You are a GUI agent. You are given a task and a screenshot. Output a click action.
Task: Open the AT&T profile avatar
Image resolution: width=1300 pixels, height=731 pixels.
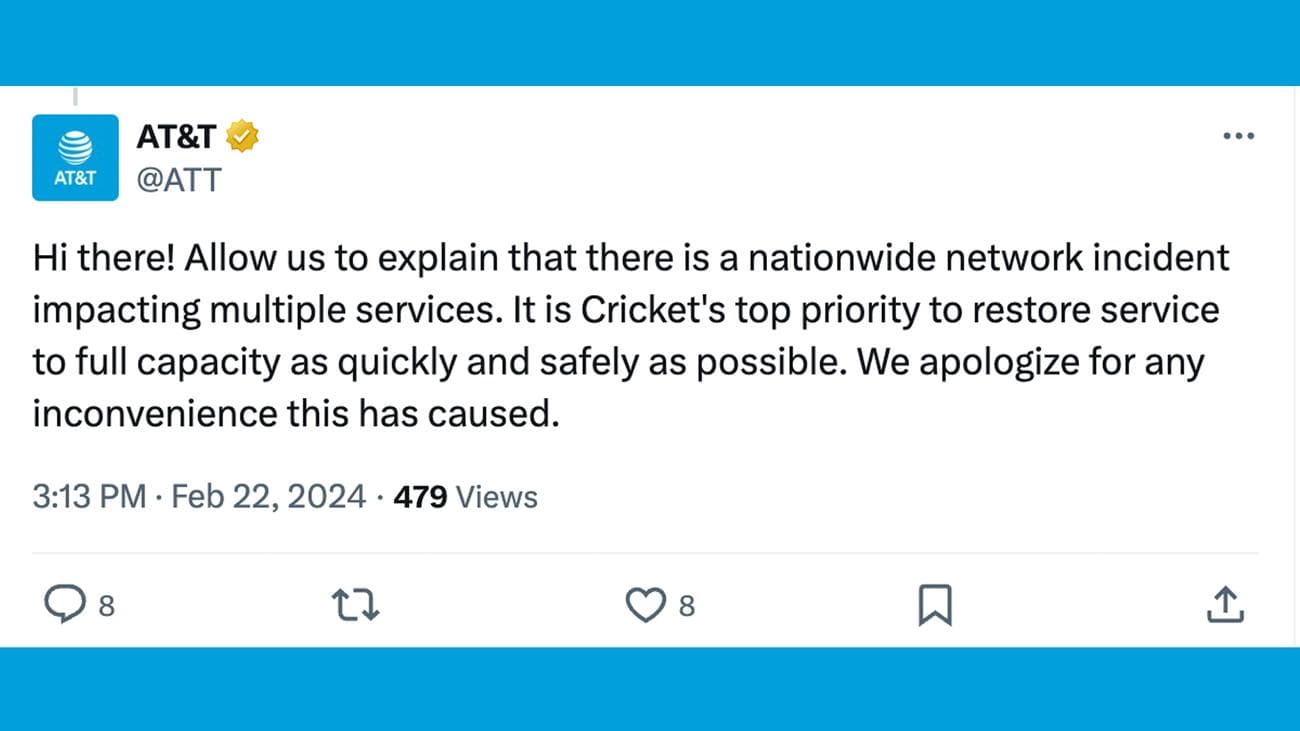click(75, 157)
